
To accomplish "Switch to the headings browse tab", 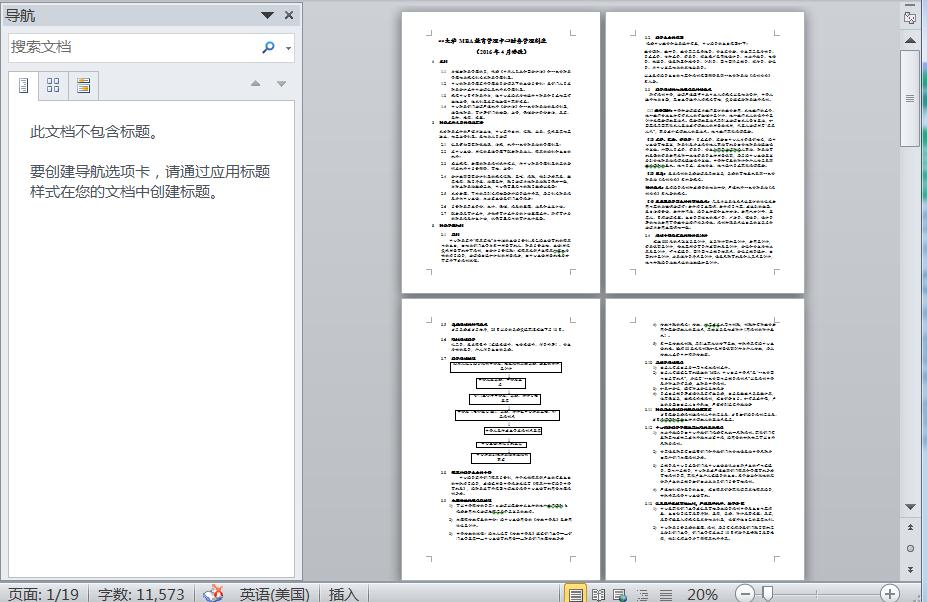I will tap(24, 86).
